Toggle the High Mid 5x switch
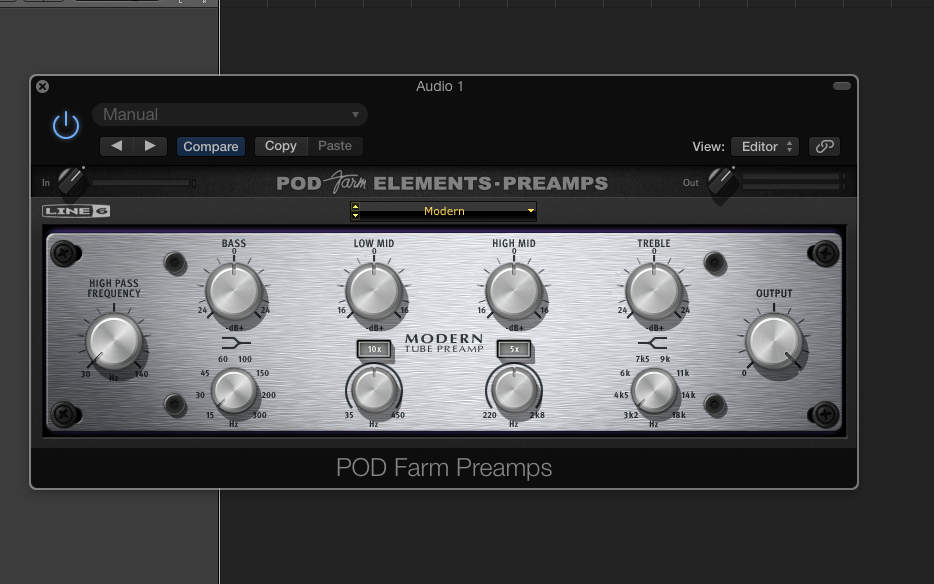The height and width of the screenshot is (584, 934). click(515, 349)
